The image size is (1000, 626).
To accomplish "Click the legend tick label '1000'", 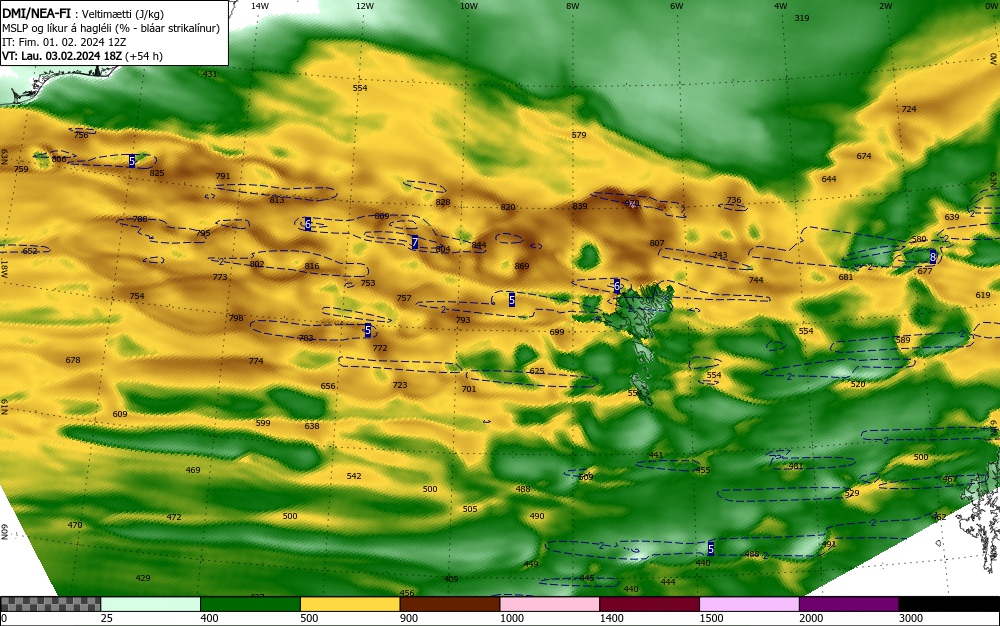I will [x=512, y=618].
